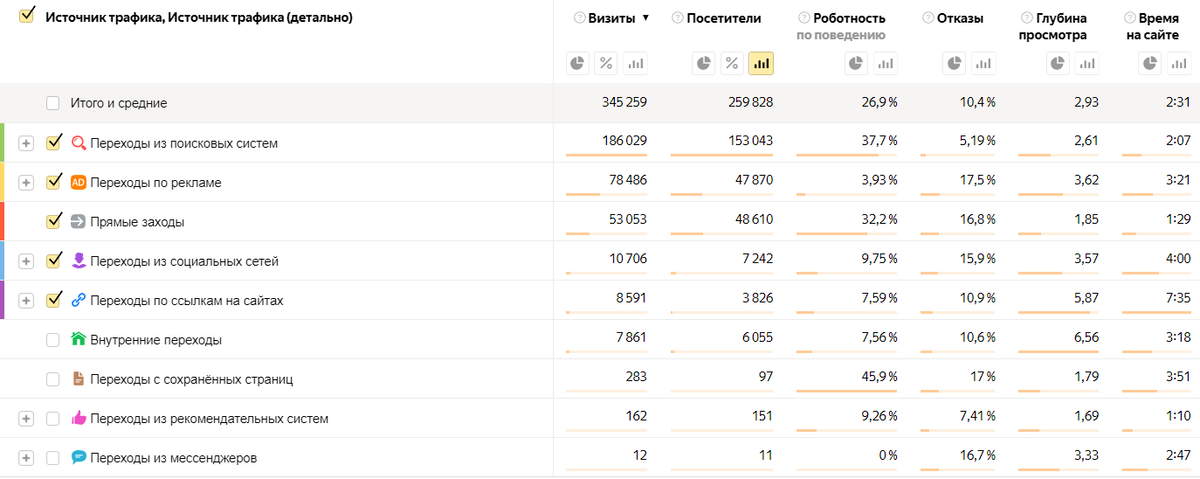Expand the Переходы из поисковых систем row

pos(26,143)
